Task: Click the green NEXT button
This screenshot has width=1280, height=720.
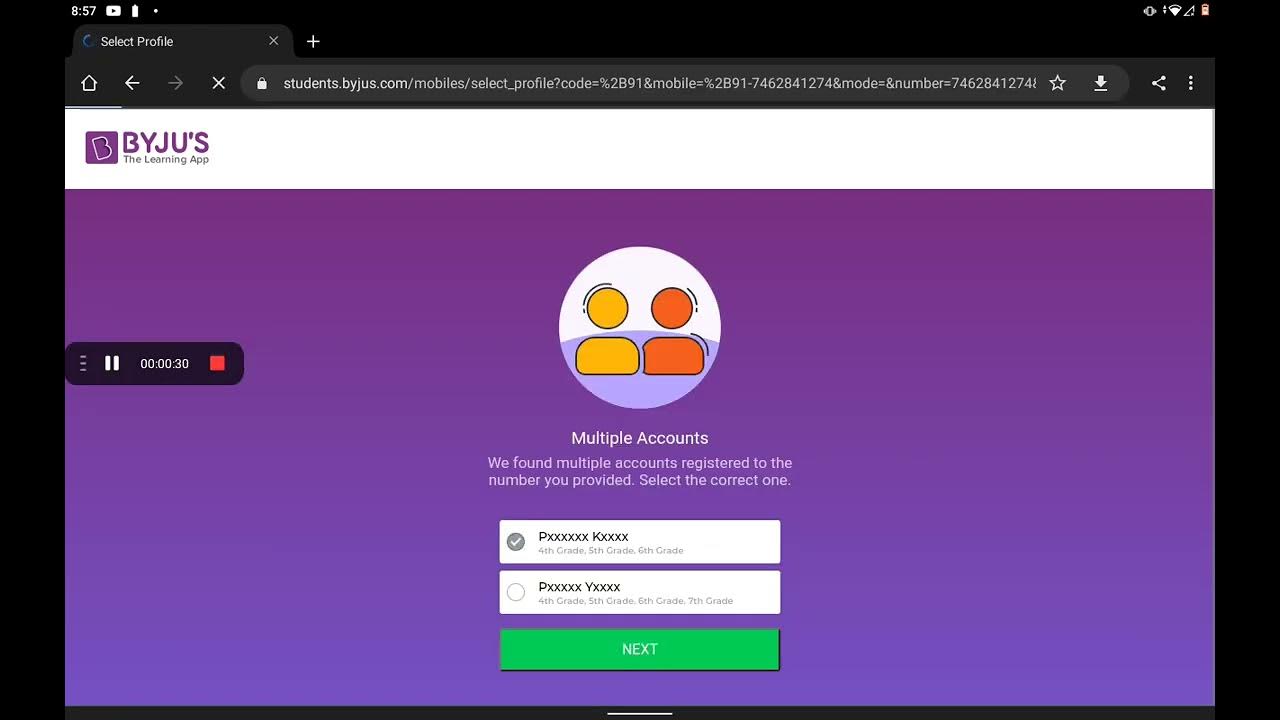Action: [640, 649]
